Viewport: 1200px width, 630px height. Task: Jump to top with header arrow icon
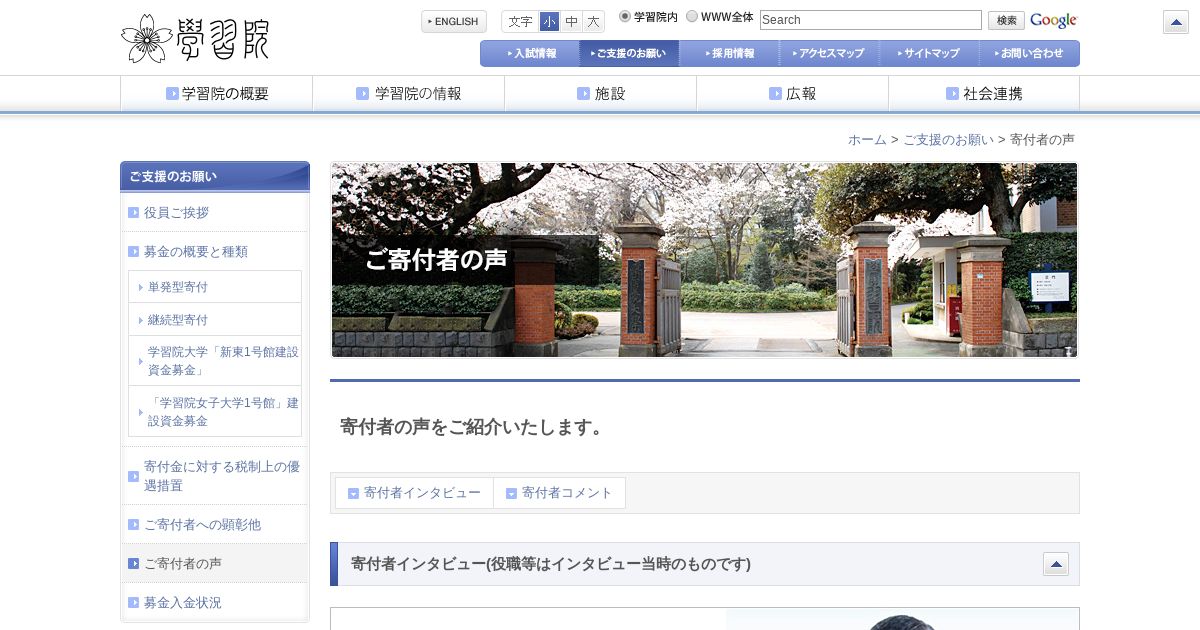coord(1176,22)
